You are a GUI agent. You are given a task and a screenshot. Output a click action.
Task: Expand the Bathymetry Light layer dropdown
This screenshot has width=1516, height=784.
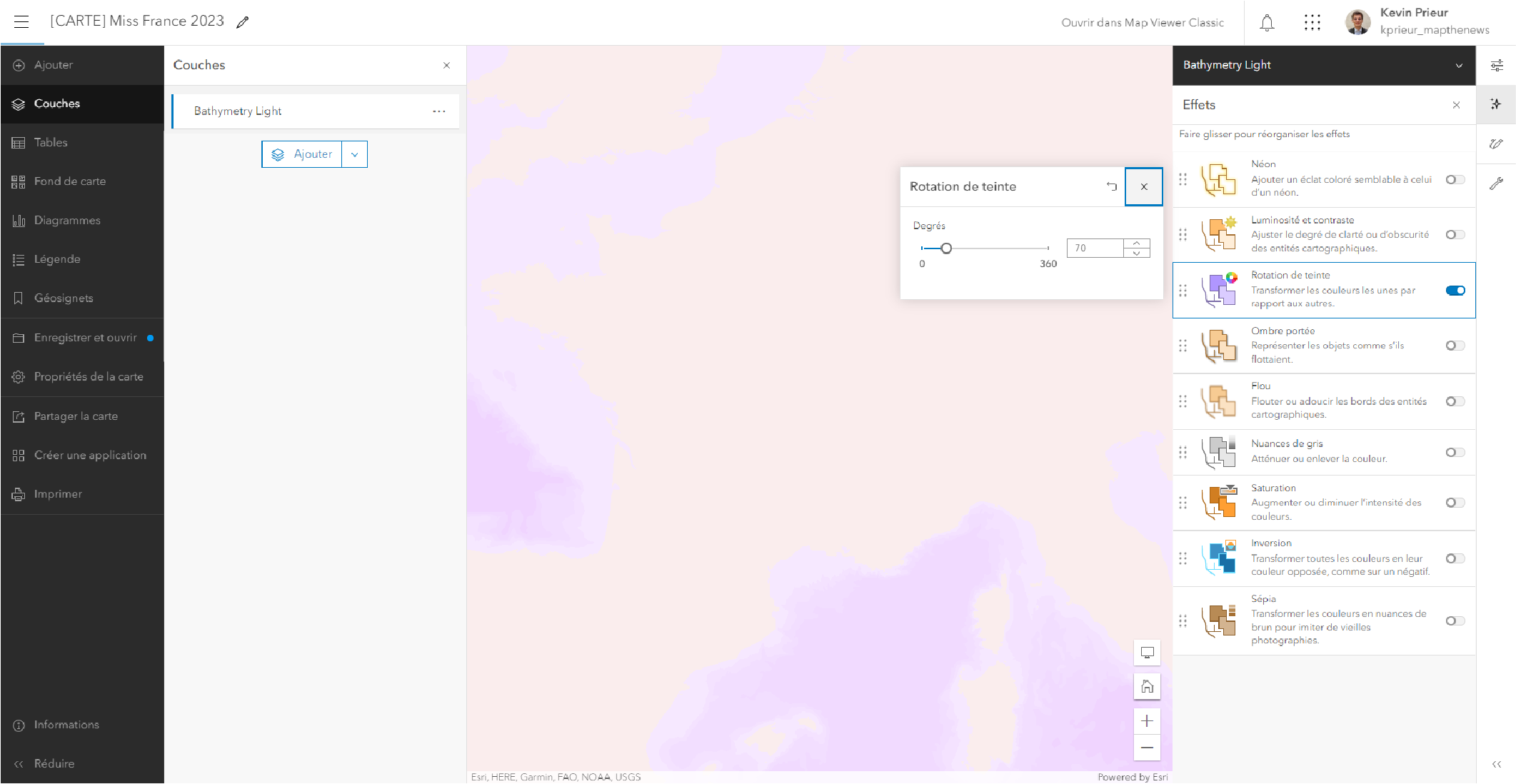point(1459,65)
